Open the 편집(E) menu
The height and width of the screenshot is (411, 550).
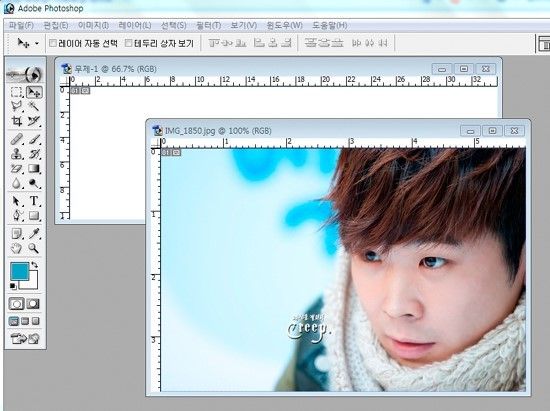(55, 26)
